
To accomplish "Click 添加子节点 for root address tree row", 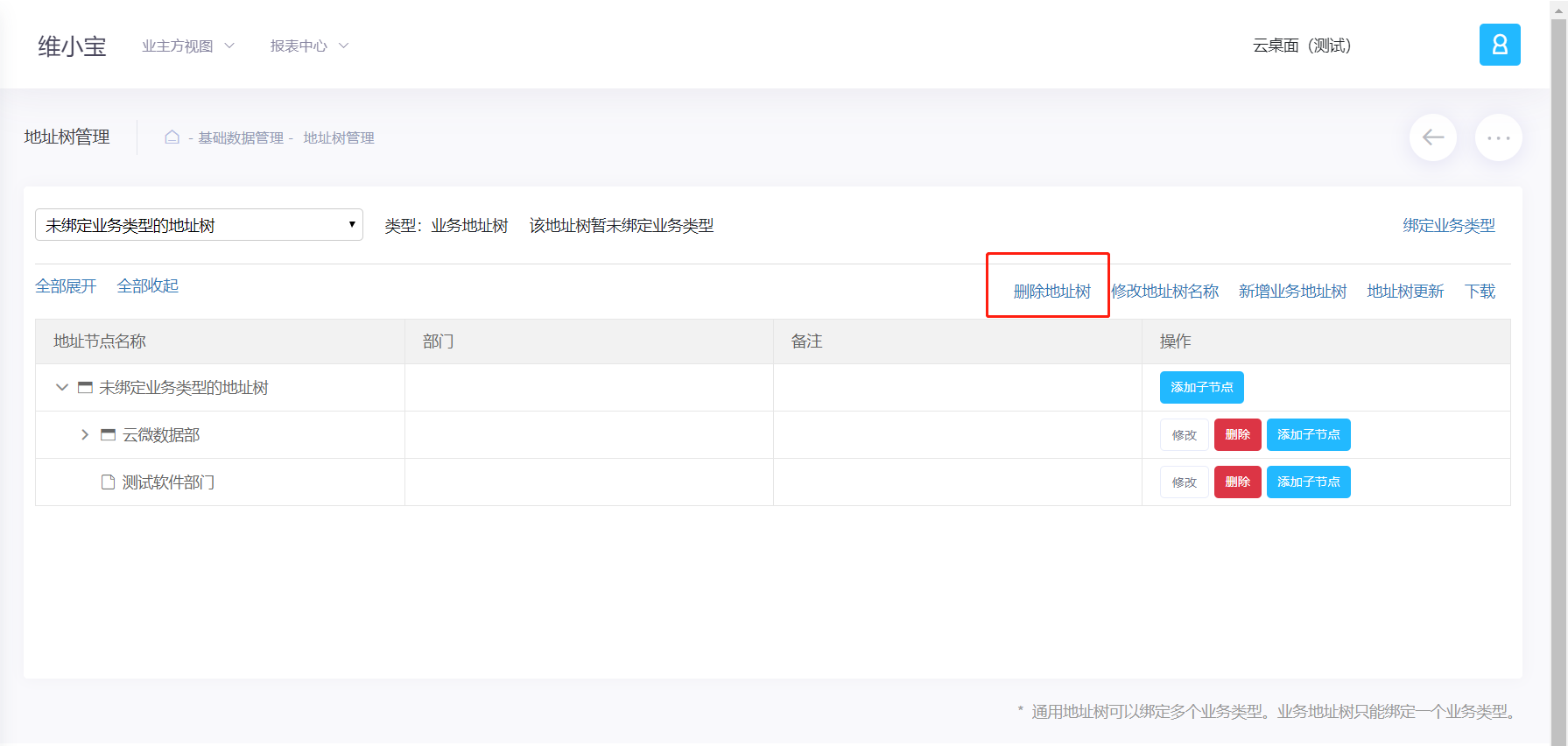I will pos(1202,387).
